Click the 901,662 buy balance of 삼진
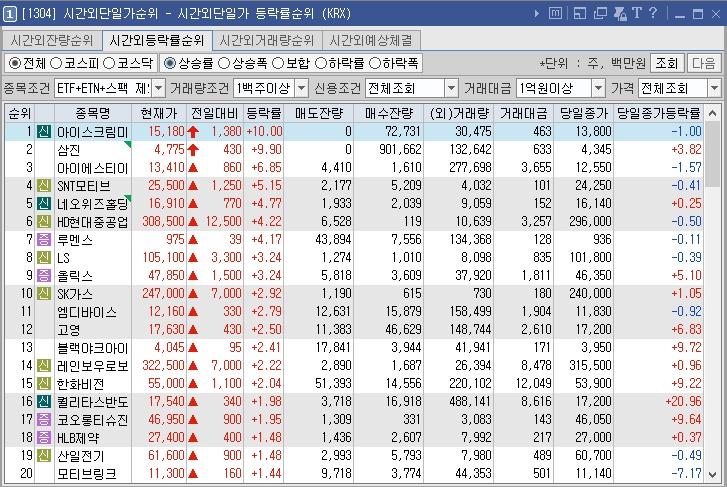Screen dimensions: 727x487 (x=400, y=149)
